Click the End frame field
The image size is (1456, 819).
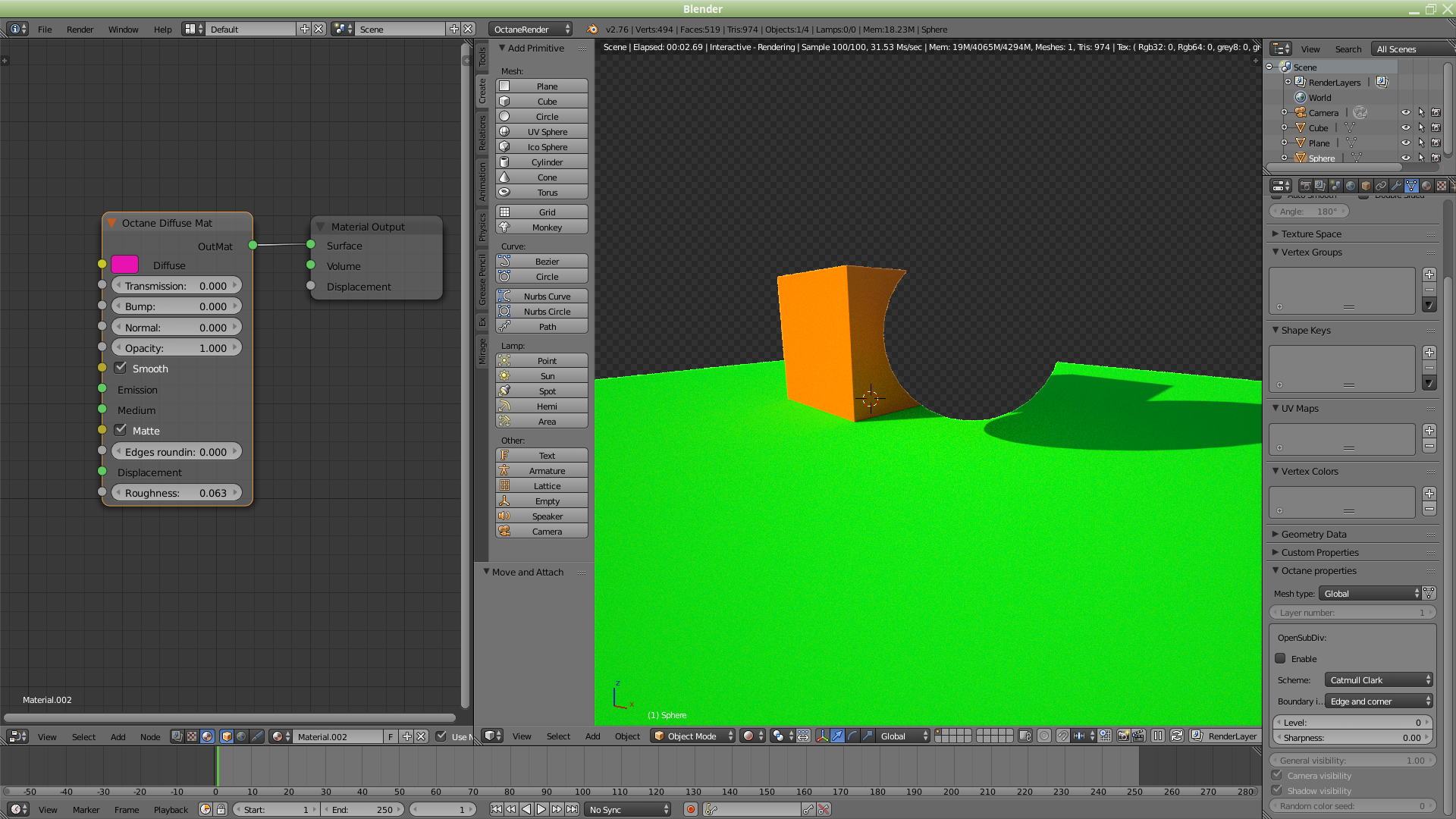pyautogui.click(x=362, y=810)
